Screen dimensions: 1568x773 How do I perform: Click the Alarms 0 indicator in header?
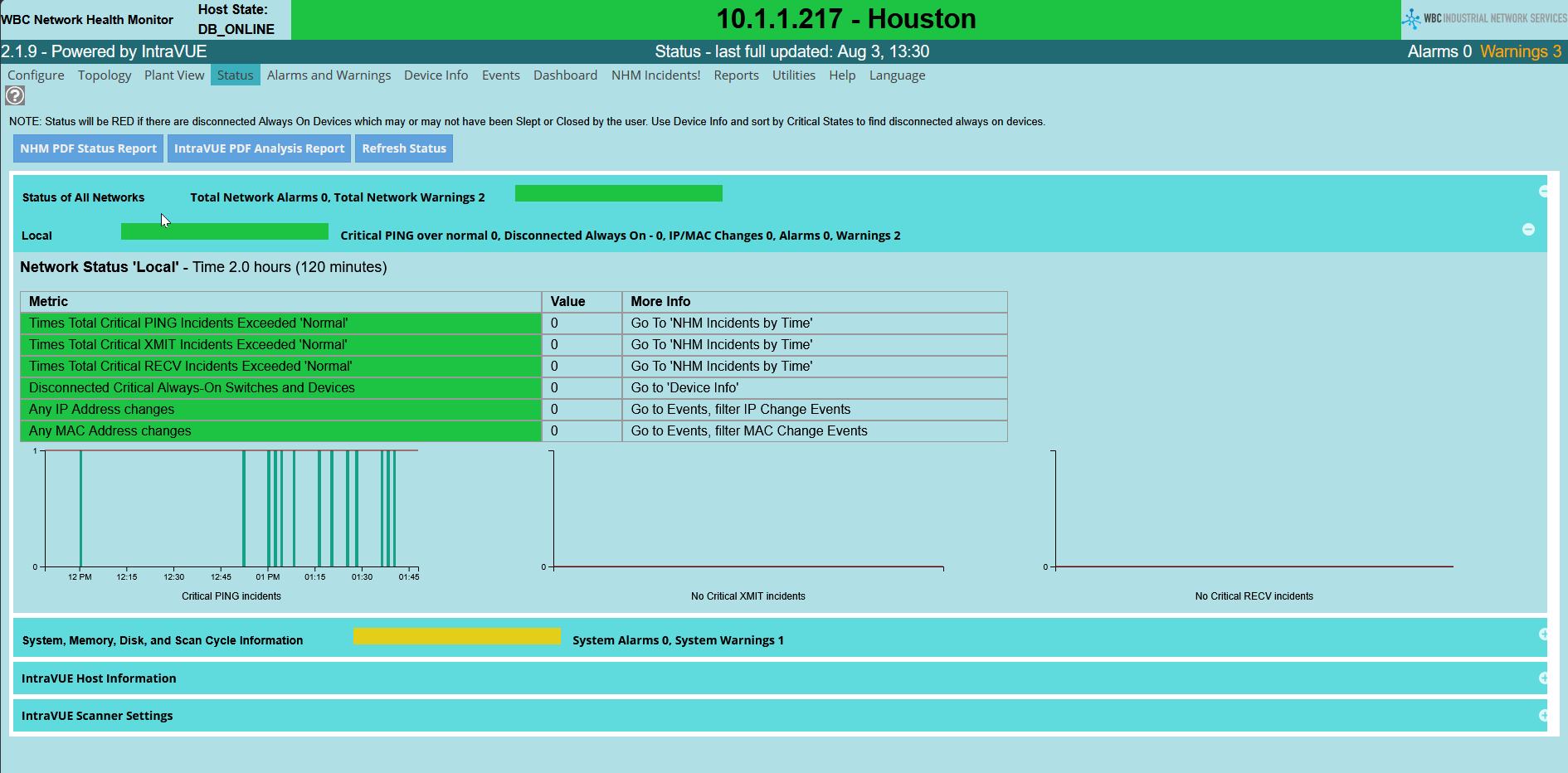tap(1439, 51)
